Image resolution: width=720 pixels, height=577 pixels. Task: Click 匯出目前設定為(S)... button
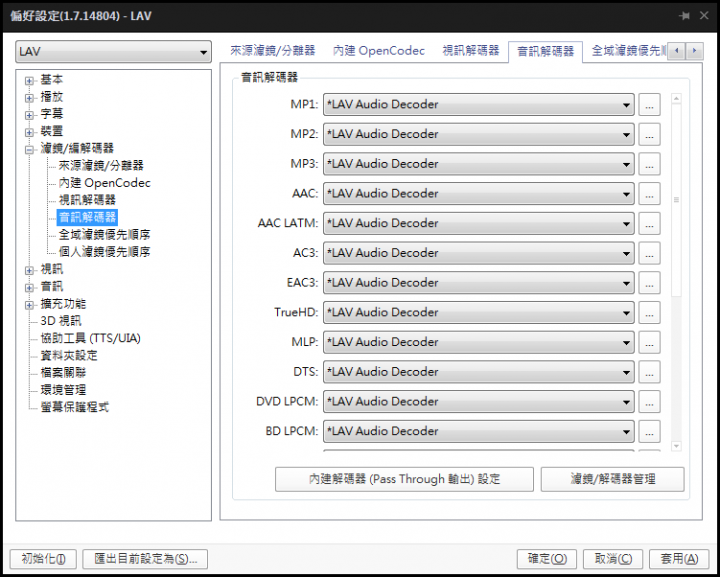(145, 559)
